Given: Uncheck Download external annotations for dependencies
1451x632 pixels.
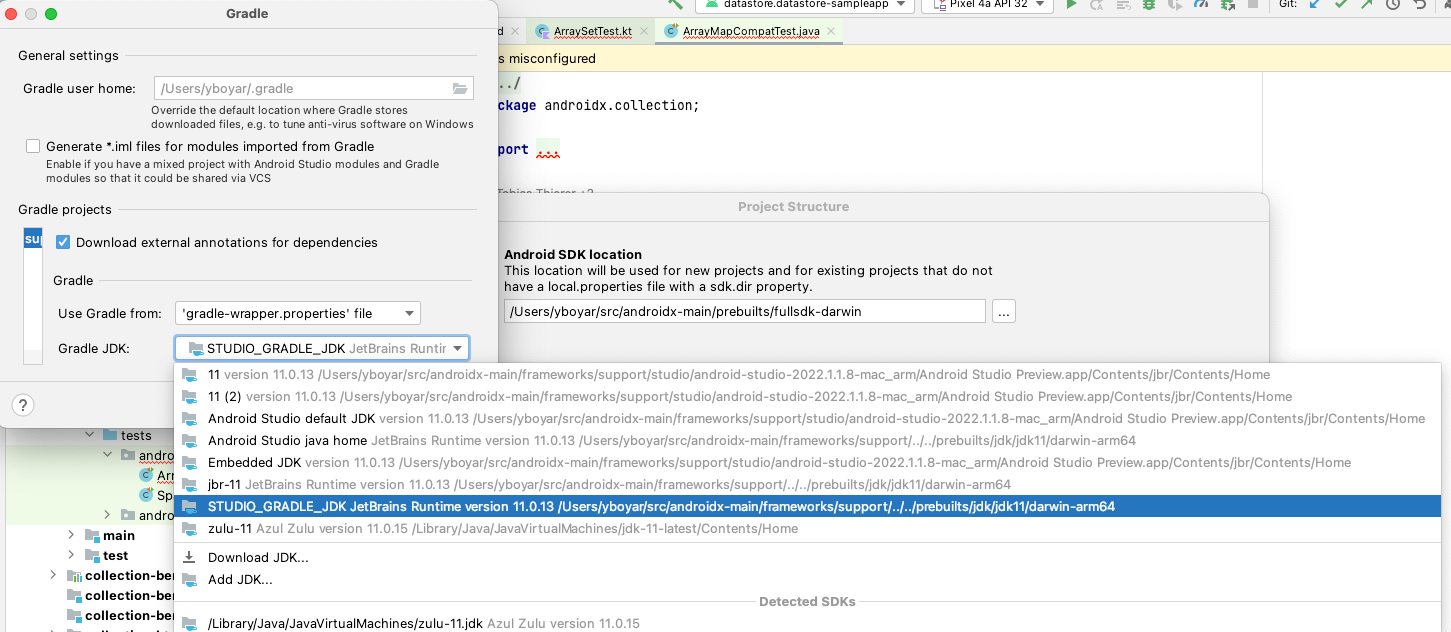Looking at the screenshot, I should click(63, 242).
